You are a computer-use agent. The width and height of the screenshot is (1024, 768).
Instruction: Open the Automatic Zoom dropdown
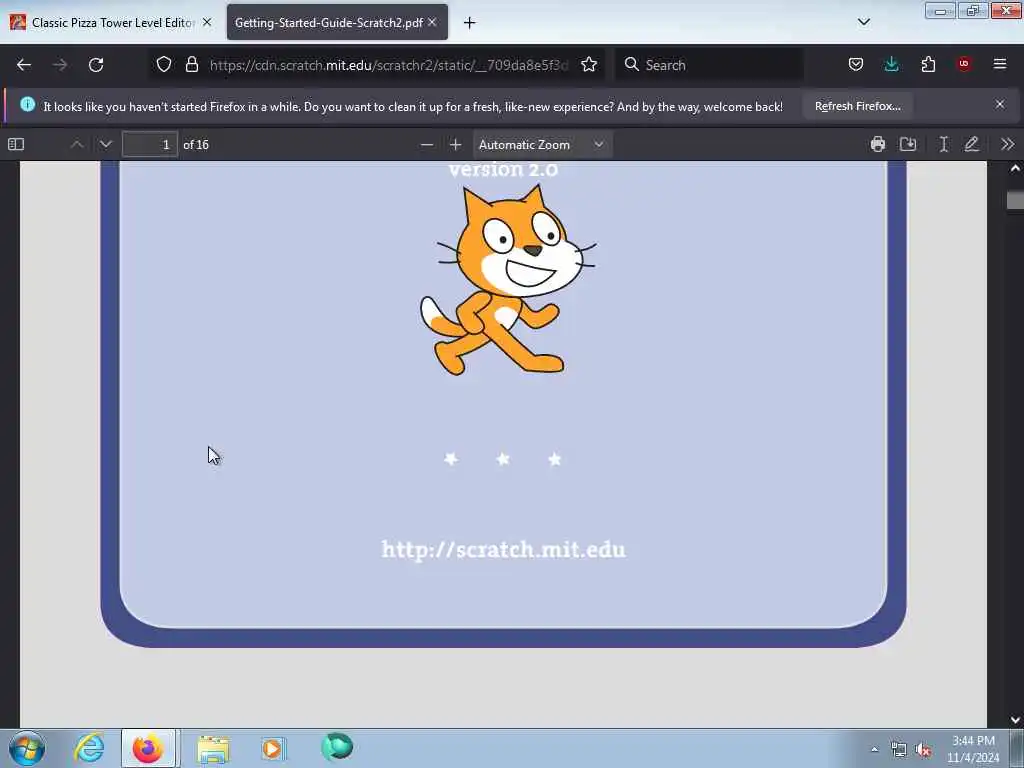click(542, 144)
